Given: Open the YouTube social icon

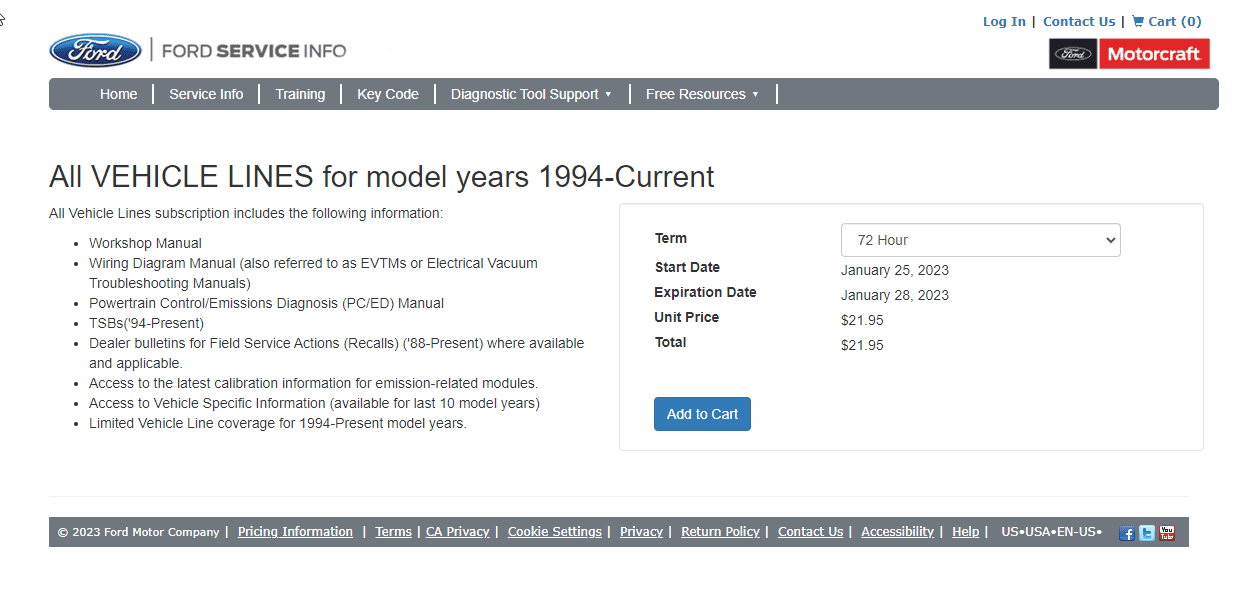Looking at the screenshot, I should click(x=1167, y=533).
